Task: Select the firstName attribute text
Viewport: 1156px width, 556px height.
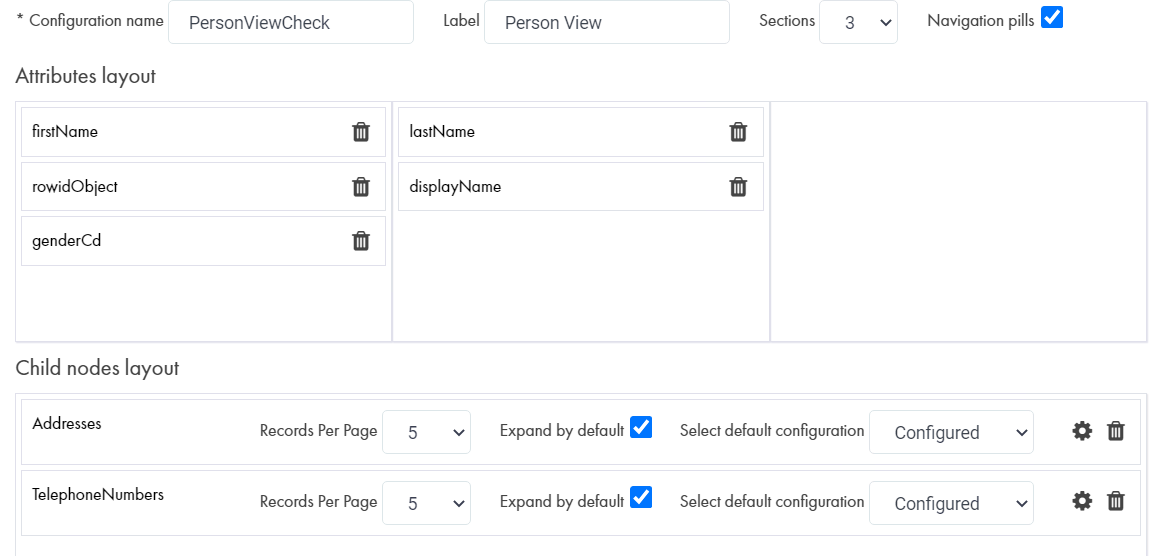Action: [x=65, y=132]
